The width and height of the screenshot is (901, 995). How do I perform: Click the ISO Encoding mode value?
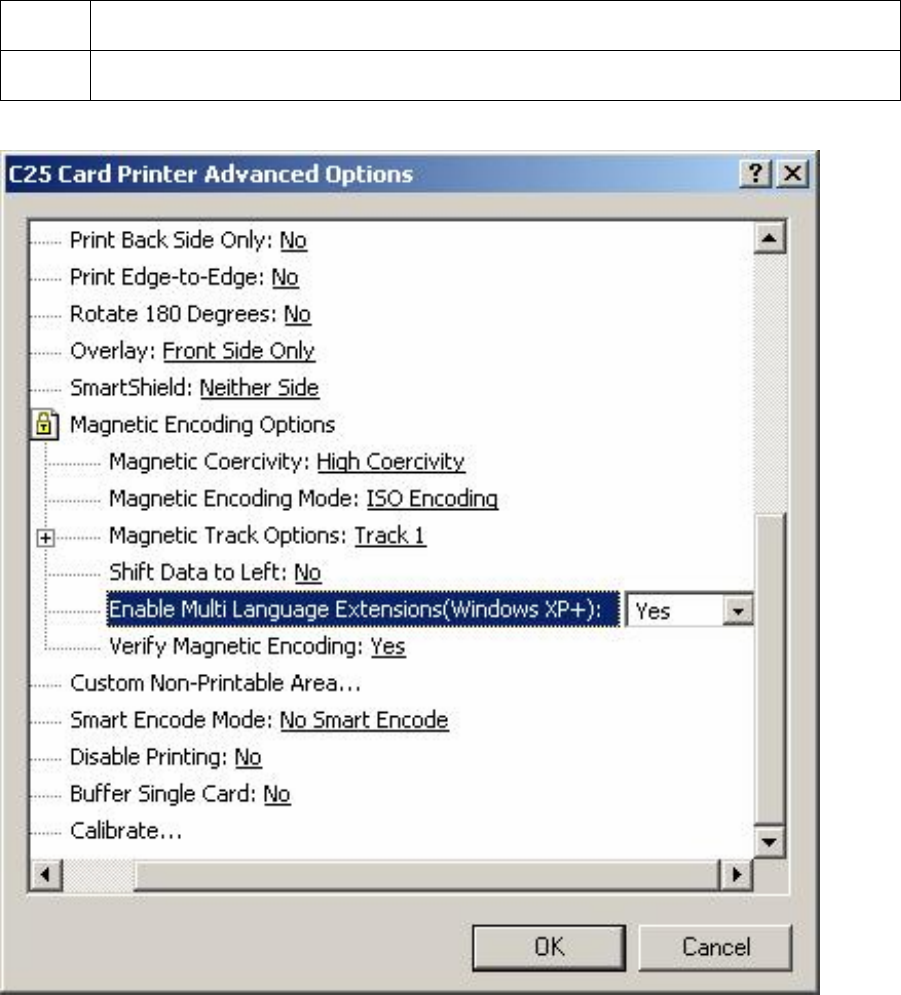pyautogui.click(x=432, y=498)
